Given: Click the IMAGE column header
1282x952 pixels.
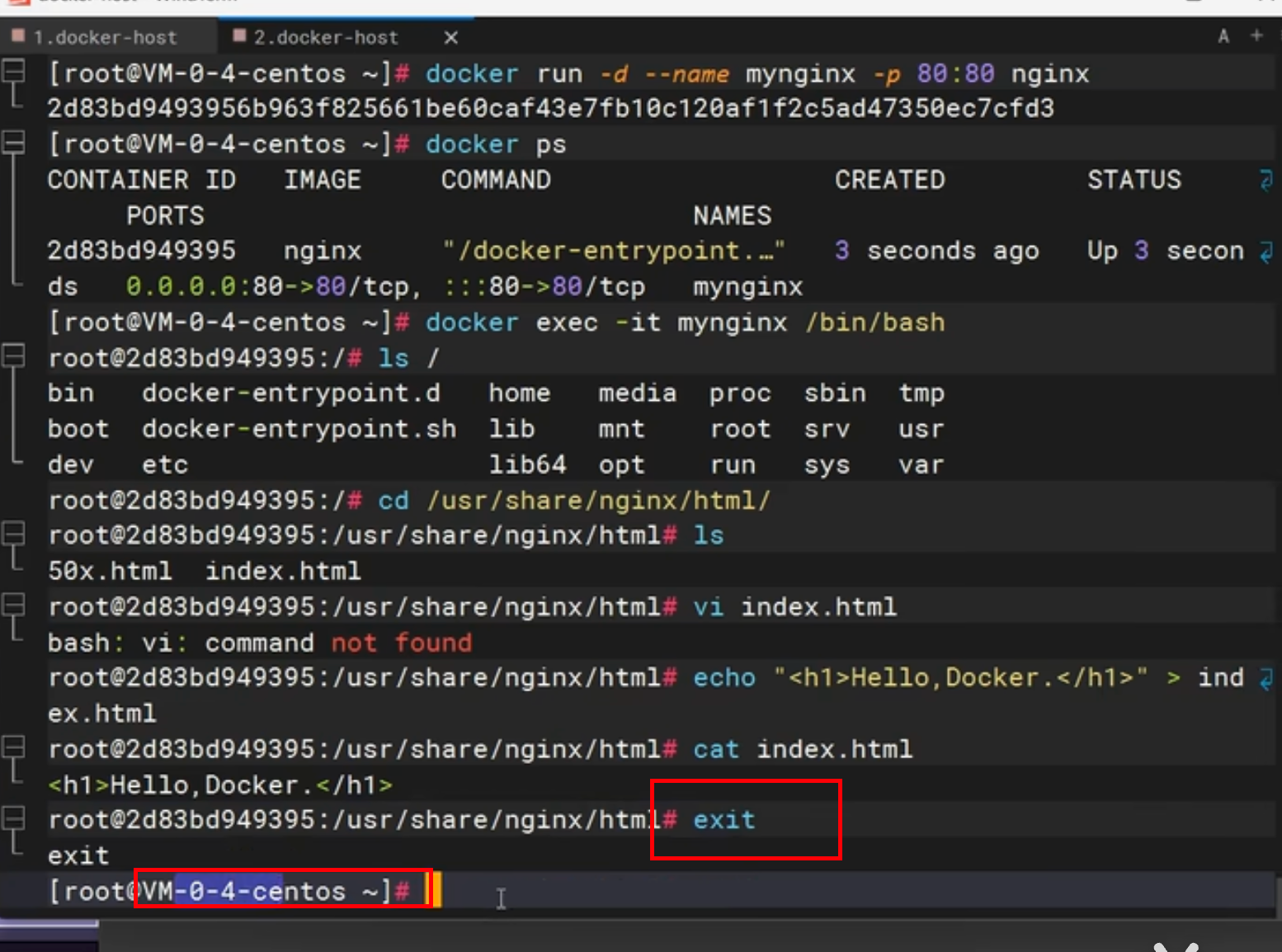Looking at the screenshot, I should (x=323, y=180).
